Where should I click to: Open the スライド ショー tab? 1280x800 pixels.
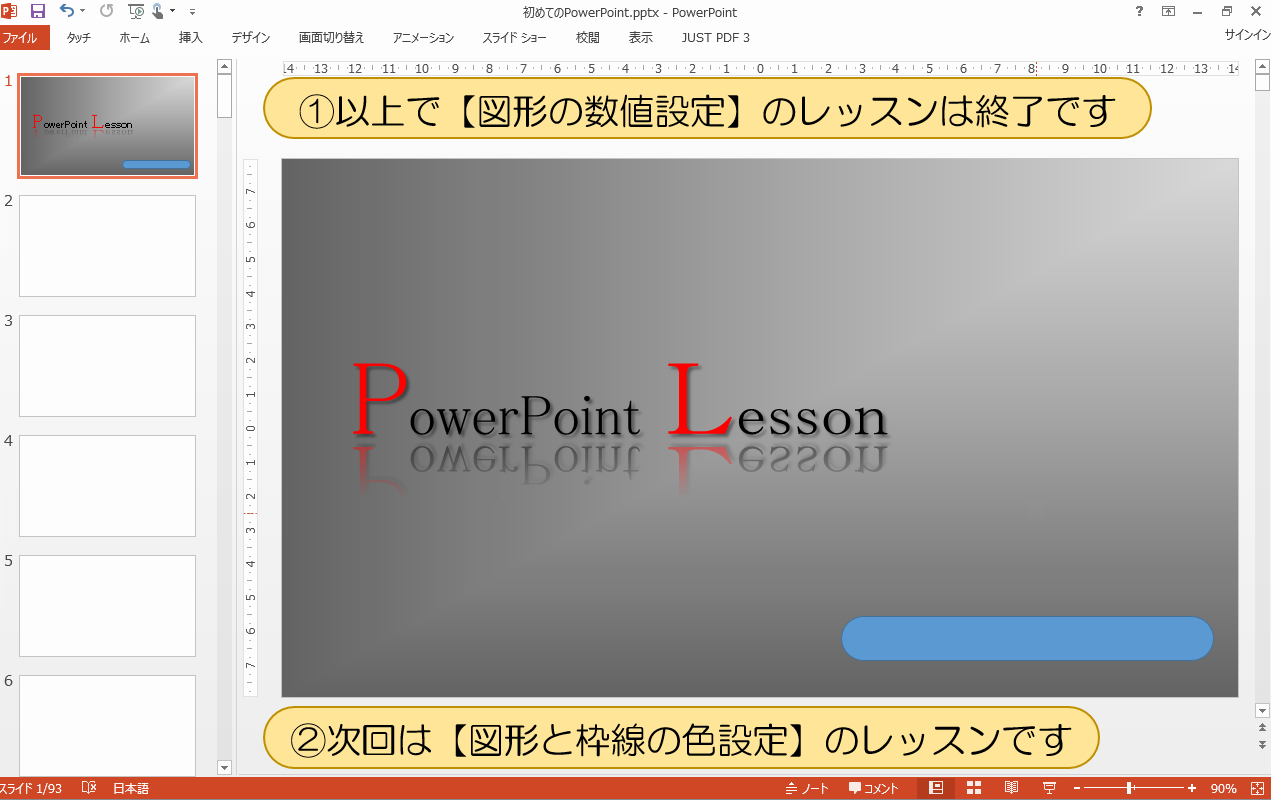coord(514,38)
